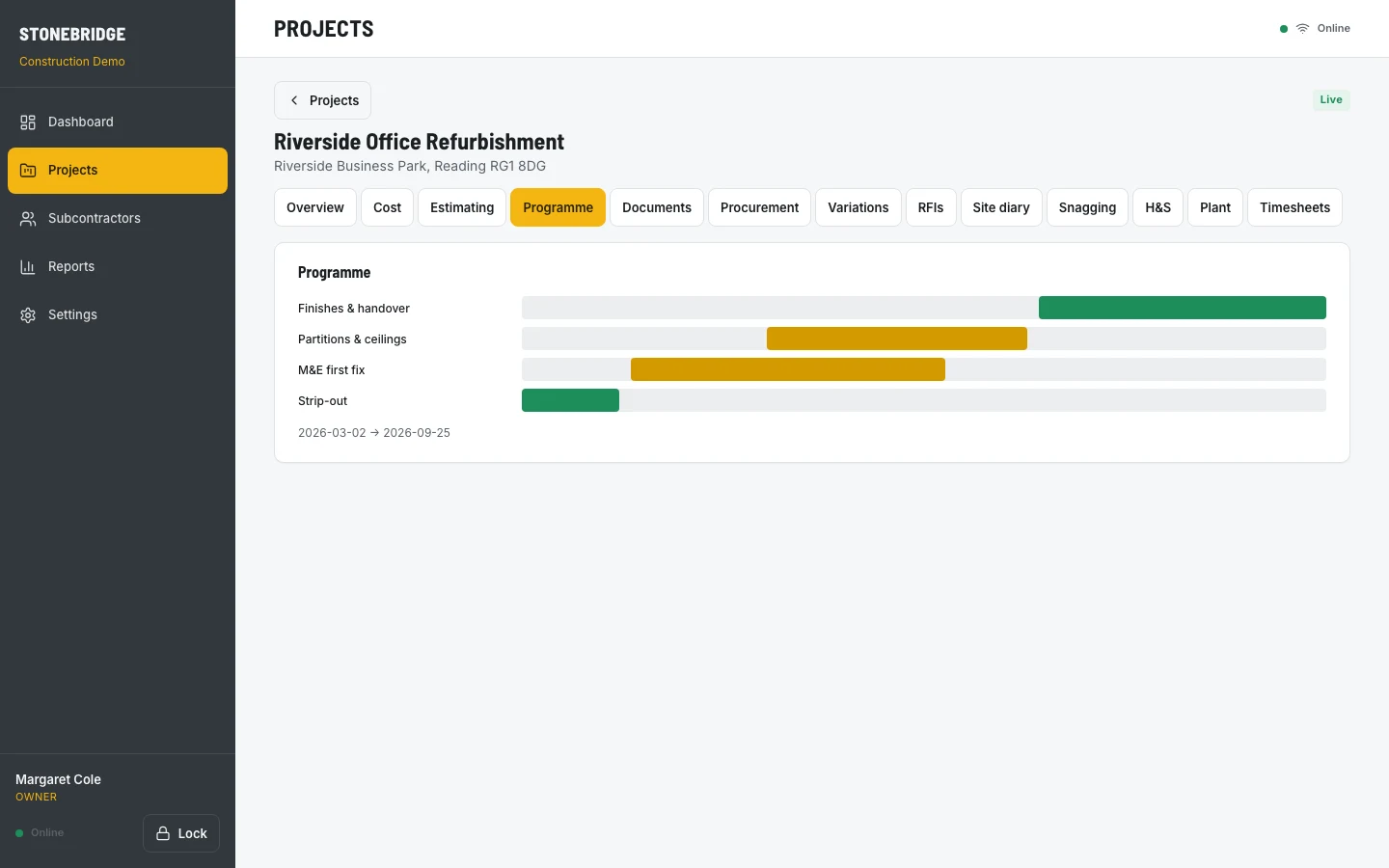This screenshot has width=1389, height=868.
Task: Lock the session with Lock button
Action: pos(181,833)
